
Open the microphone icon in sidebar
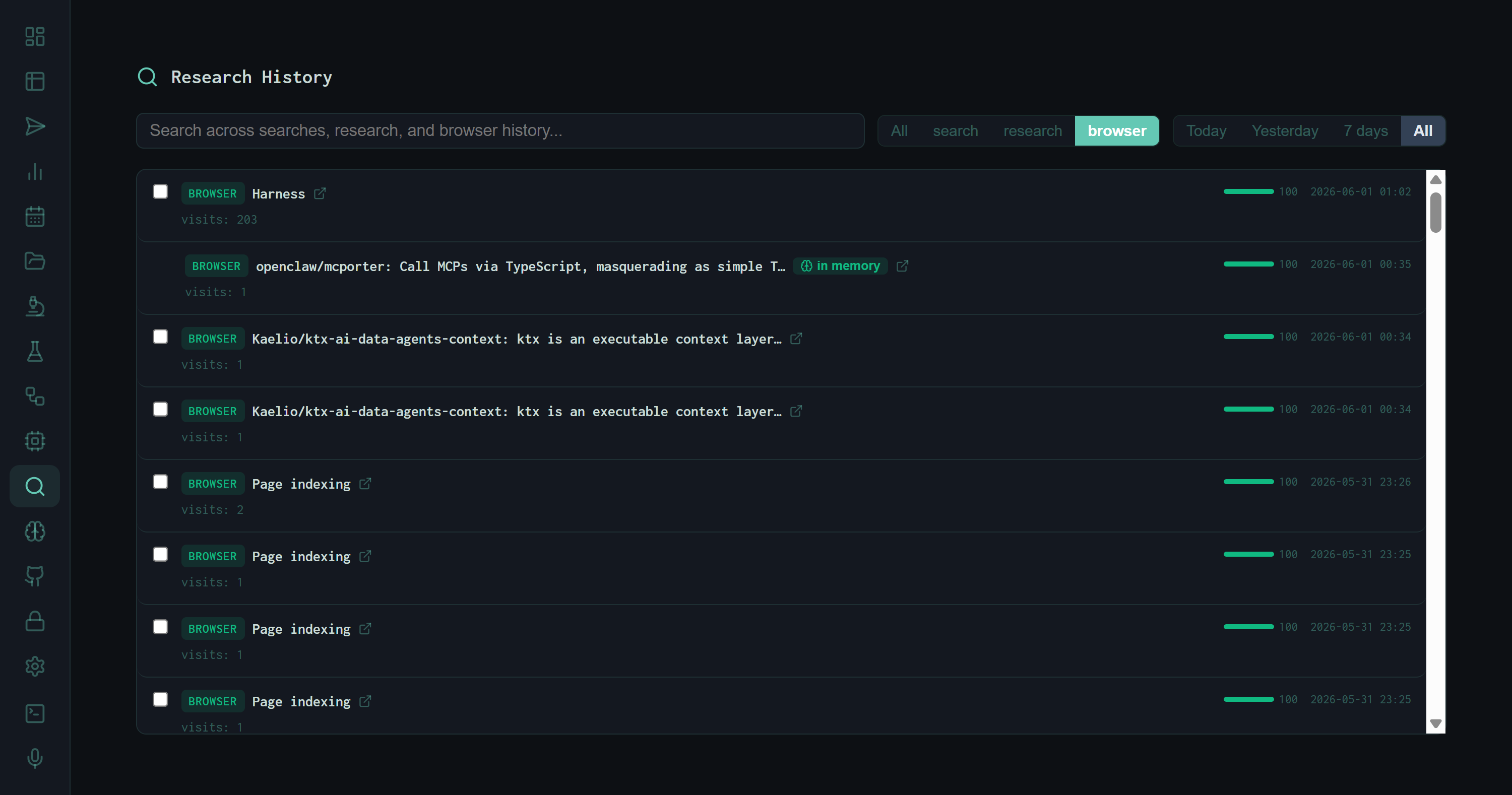35,758
